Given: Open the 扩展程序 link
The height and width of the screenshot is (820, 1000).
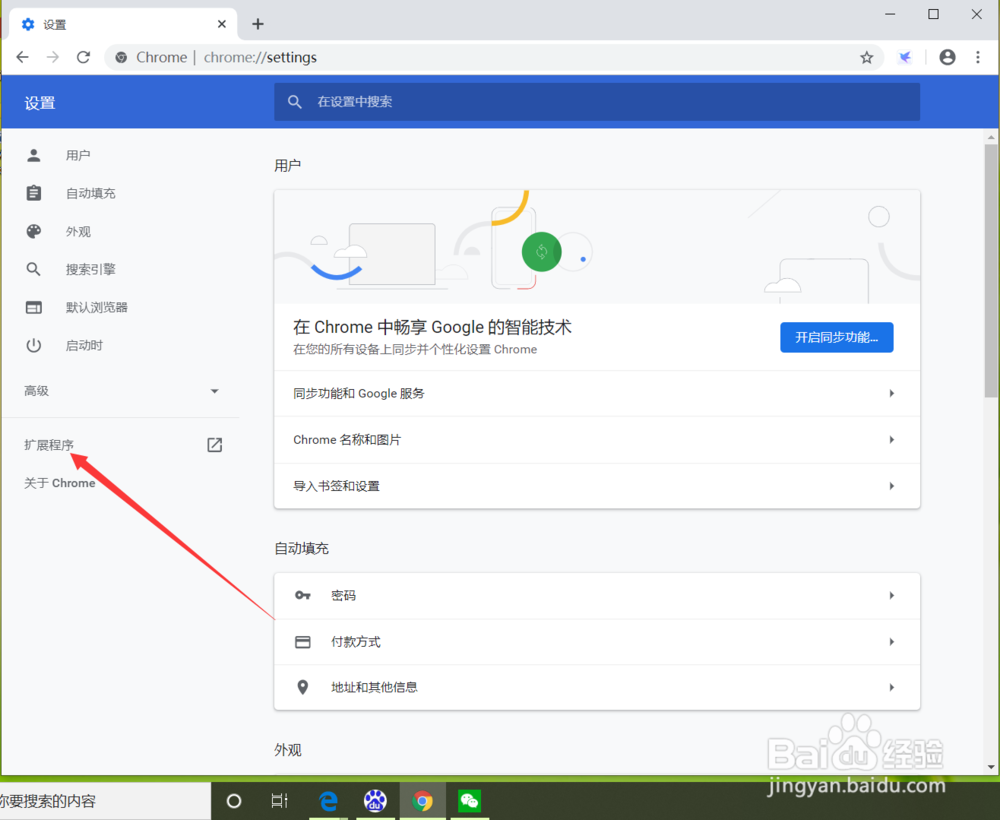Looking at the screenshot, I should point(48,443).
